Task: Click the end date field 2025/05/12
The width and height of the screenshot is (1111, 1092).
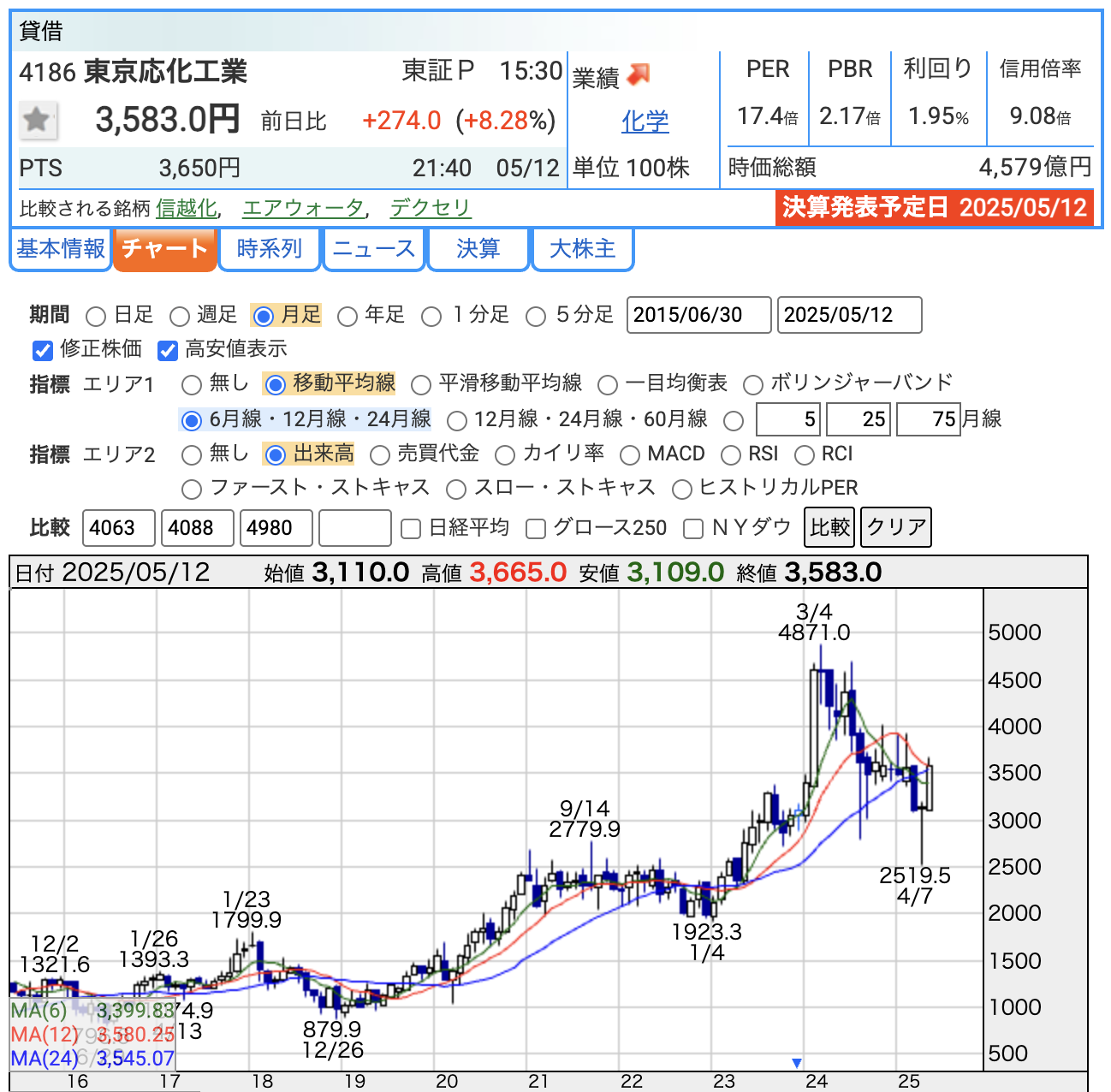Action: point(849,315)
